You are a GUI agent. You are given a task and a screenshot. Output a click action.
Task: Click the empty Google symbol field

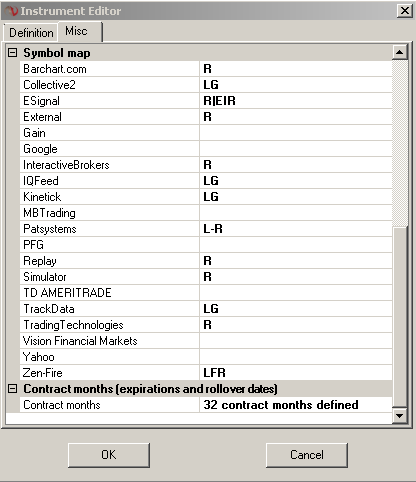(x=295, y=149)
